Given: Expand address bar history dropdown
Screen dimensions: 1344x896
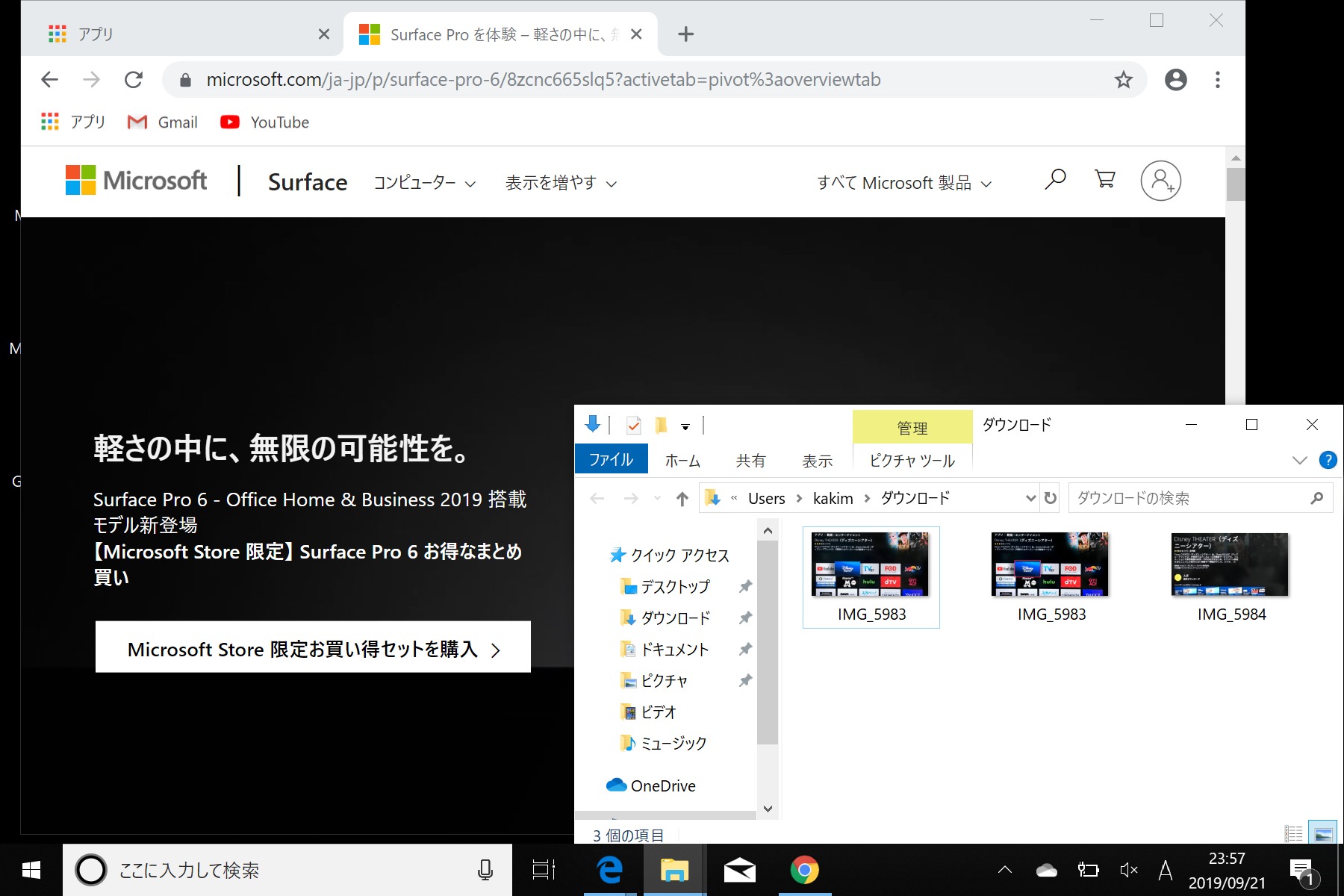Looking at the screenshot, I should click(x=1030, y=498).
